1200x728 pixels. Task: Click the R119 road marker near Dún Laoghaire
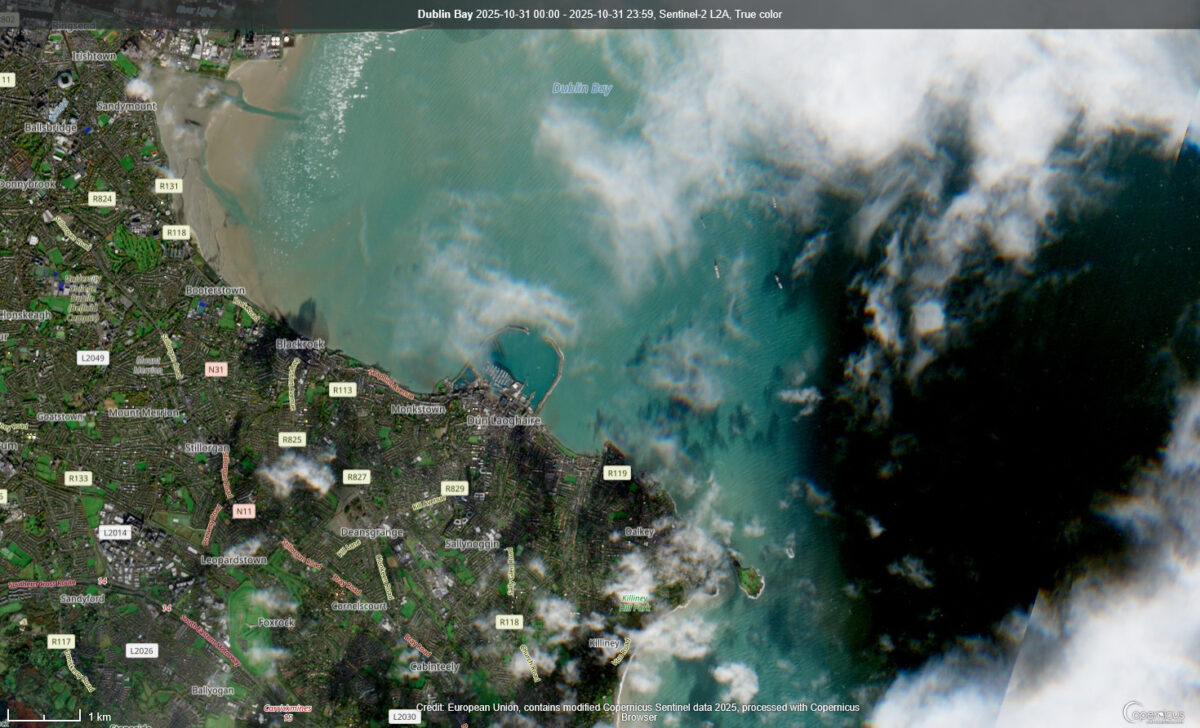point(615,475)
